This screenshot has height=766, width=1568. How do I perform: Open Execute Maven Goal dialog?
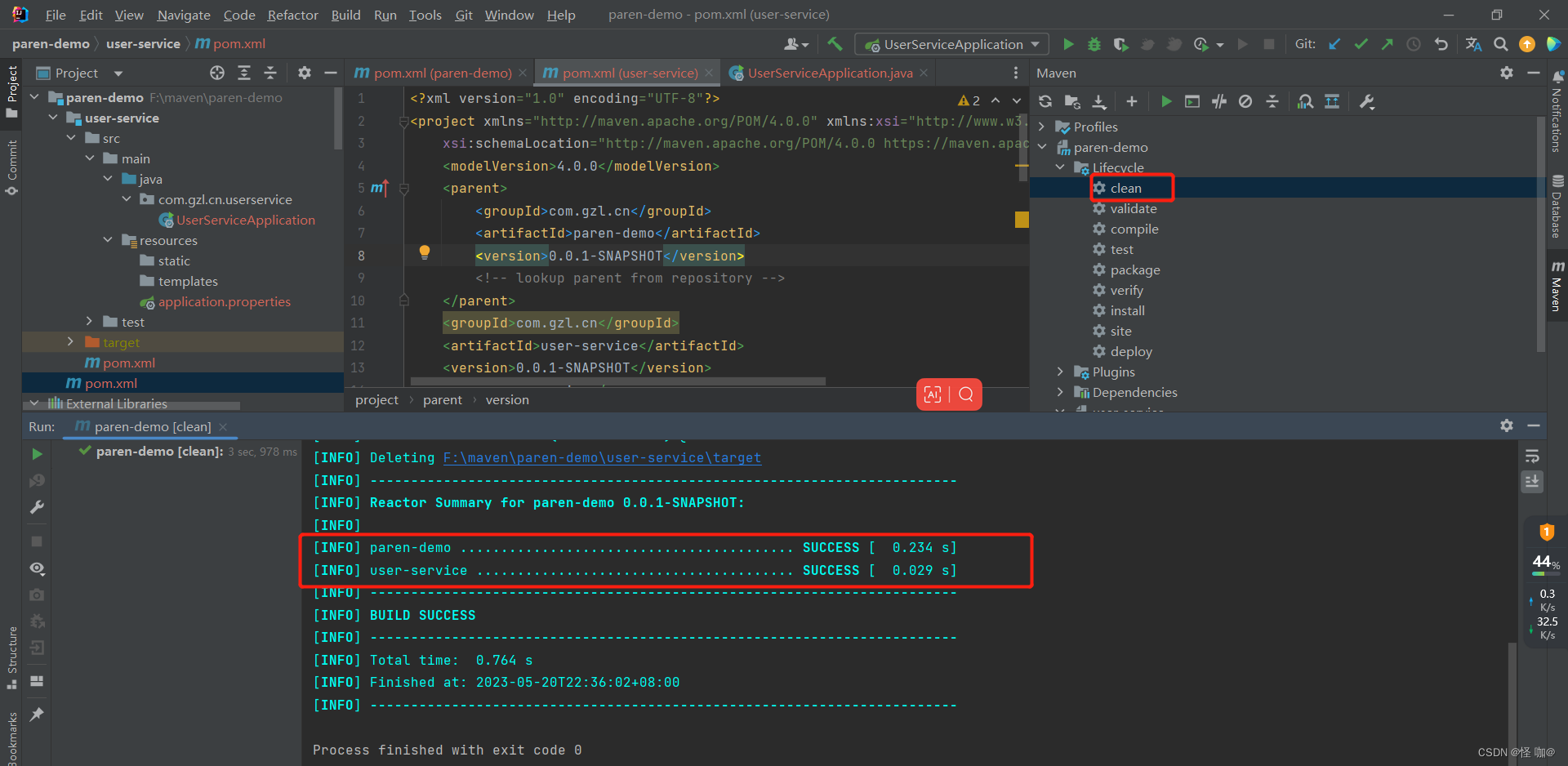(x=1192, y=101)
